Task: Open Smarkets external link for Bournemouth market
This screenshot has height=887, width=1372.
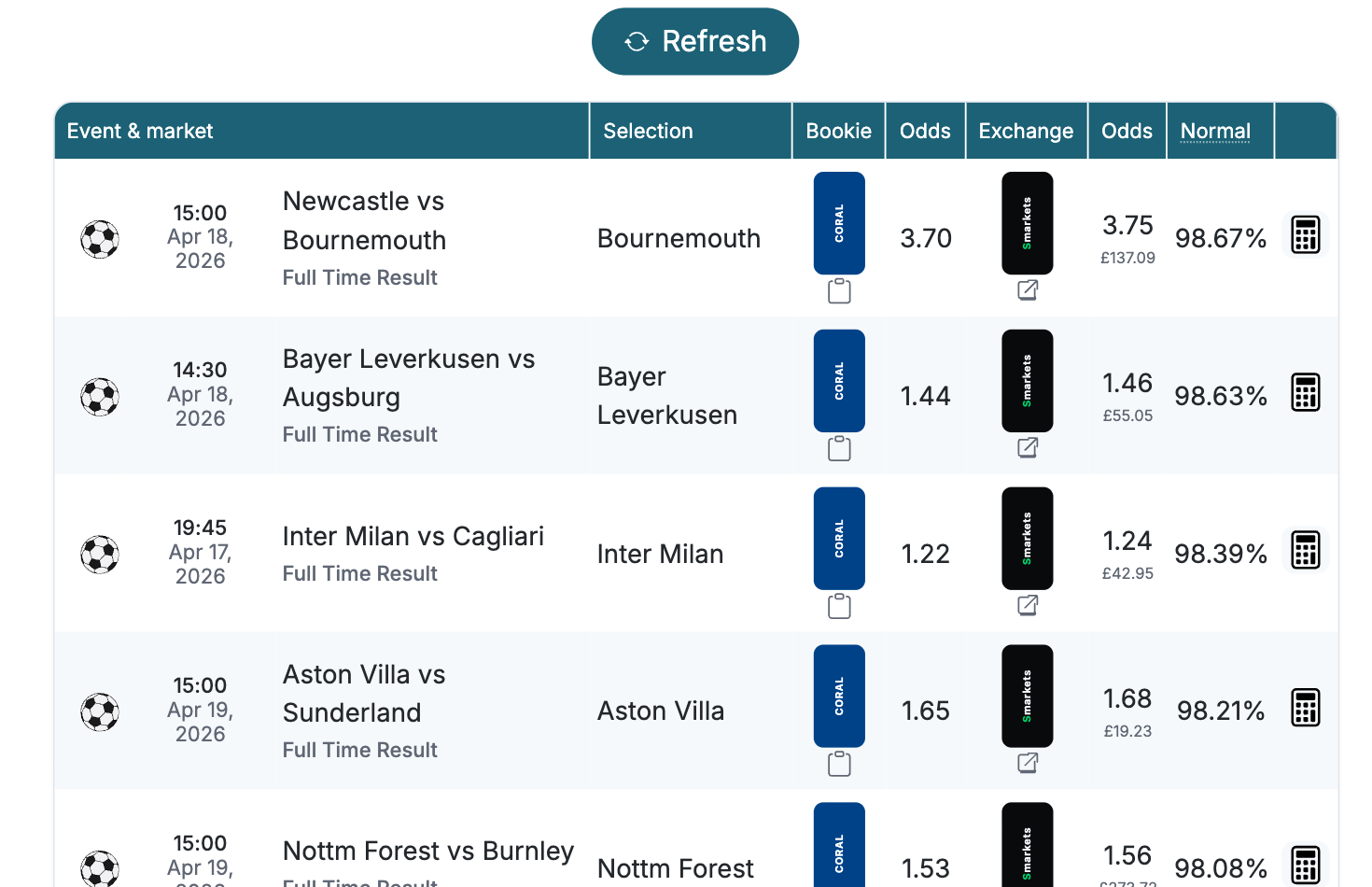Action: (1028, 291)
